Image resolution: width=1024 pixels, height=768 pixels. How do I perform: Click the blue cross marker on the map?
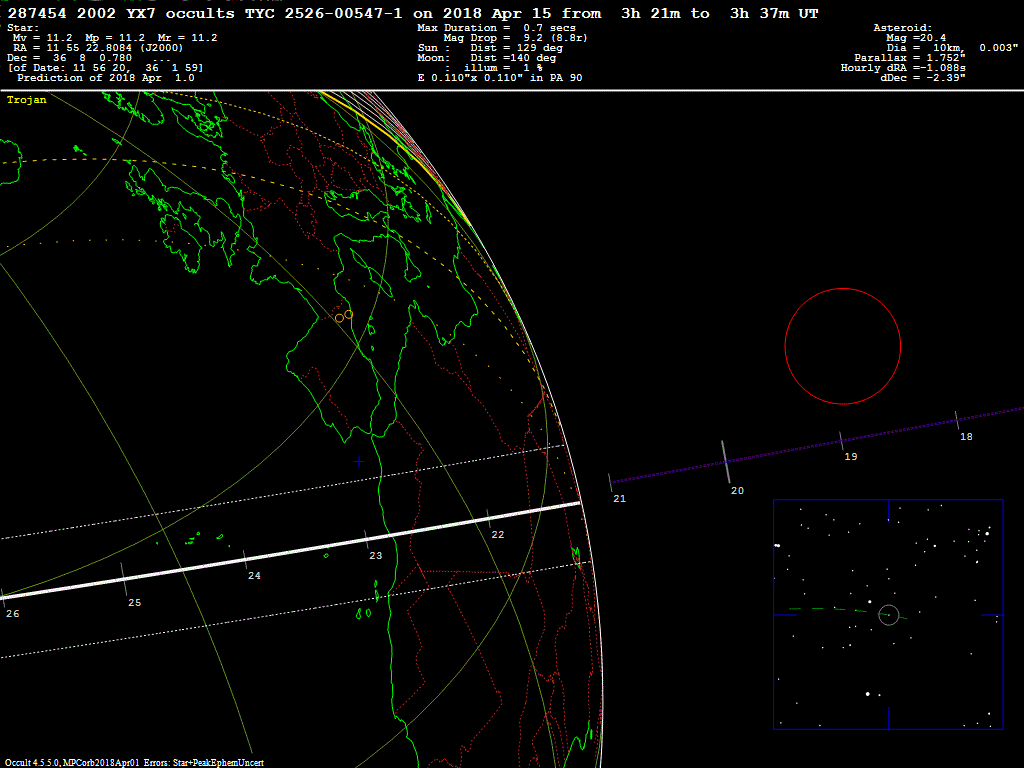point(358,461)
